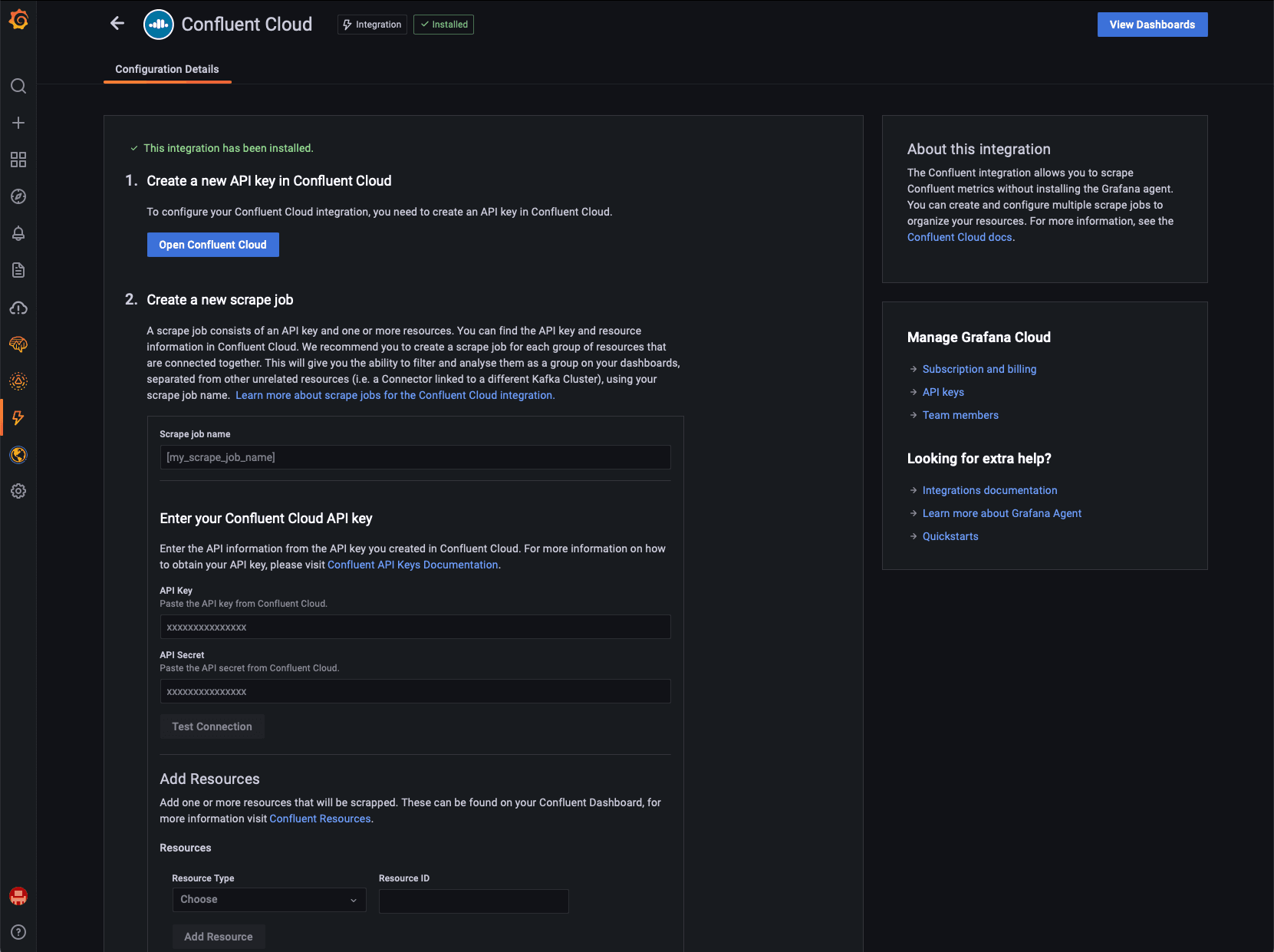Screen dimensions: 1274x952
Task: Click the Configuration gear icon in sidebar
Action: [x=18, y=491]
